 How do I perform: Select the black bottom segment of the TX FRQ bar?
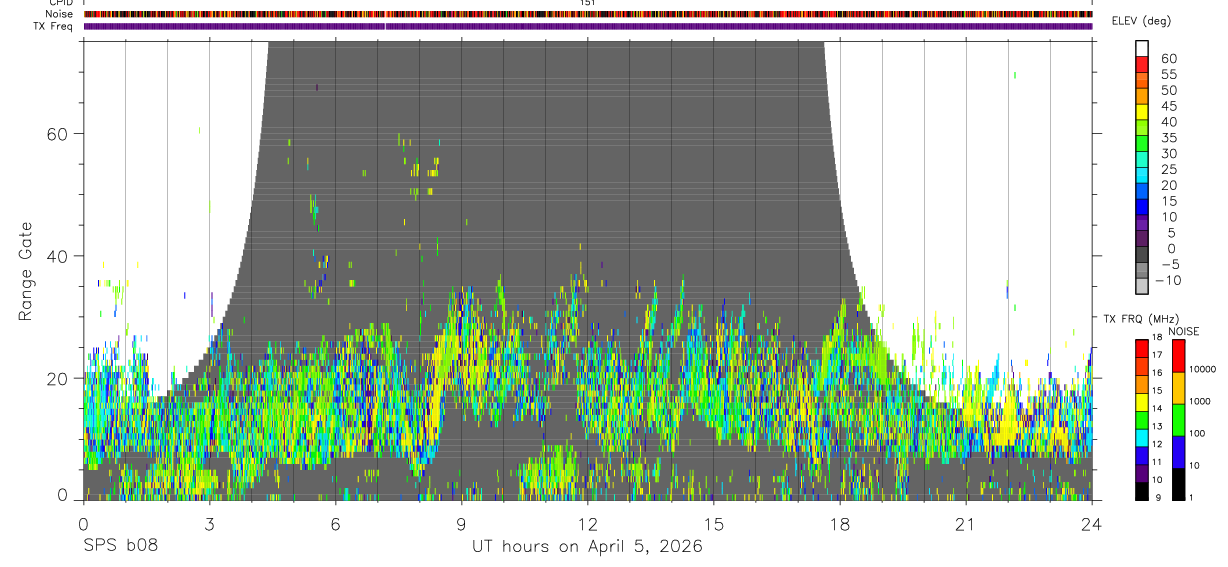coord(1143,490)
